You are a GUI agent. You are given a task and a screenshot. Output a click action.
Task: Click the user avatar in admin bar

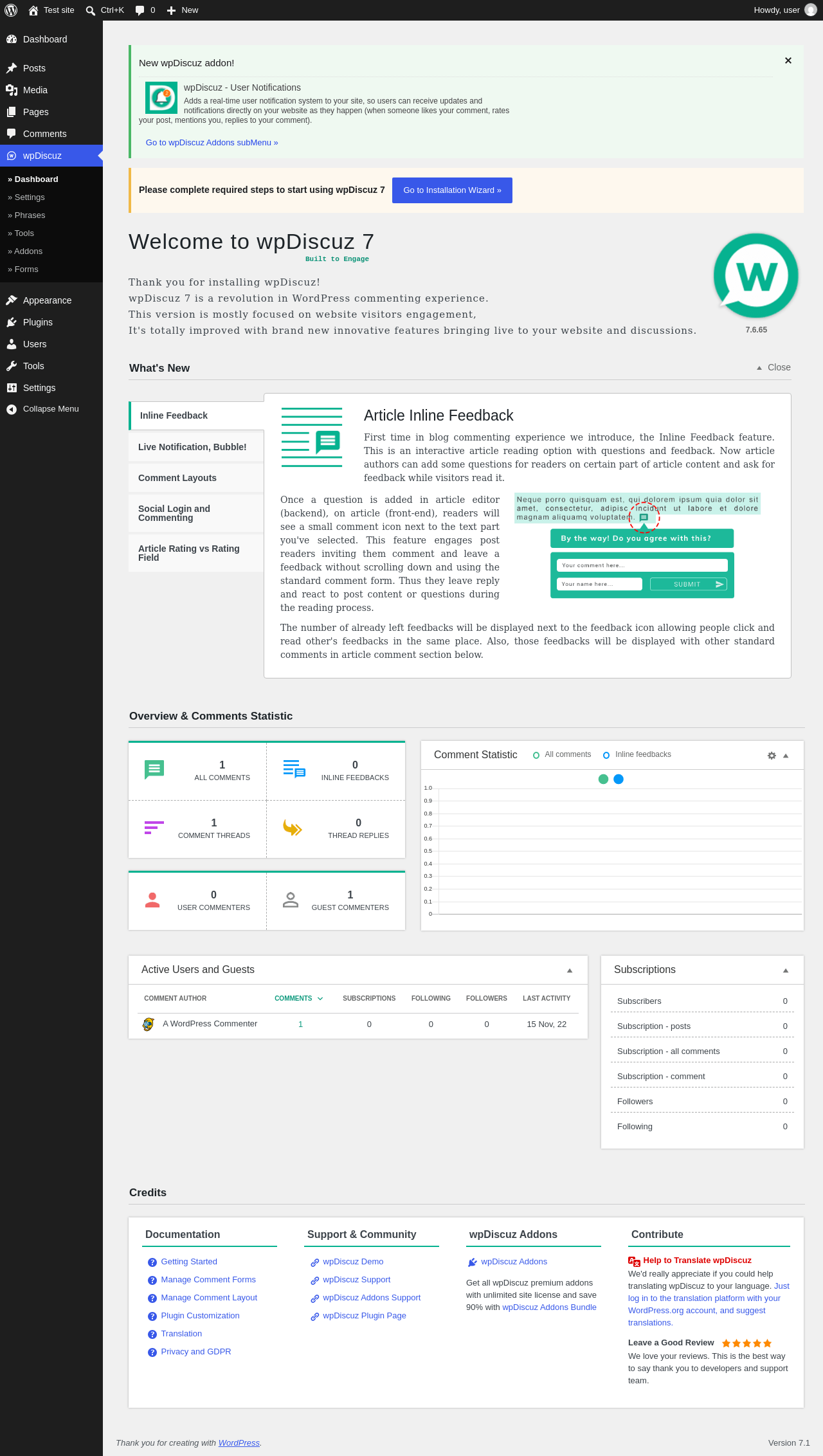point(811,10)
